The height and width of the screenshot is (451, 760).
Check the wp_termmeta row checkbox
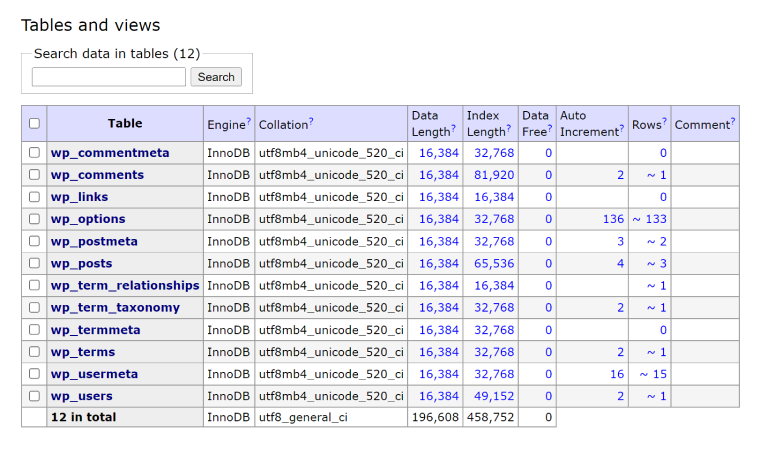click(x=34, y=329)
